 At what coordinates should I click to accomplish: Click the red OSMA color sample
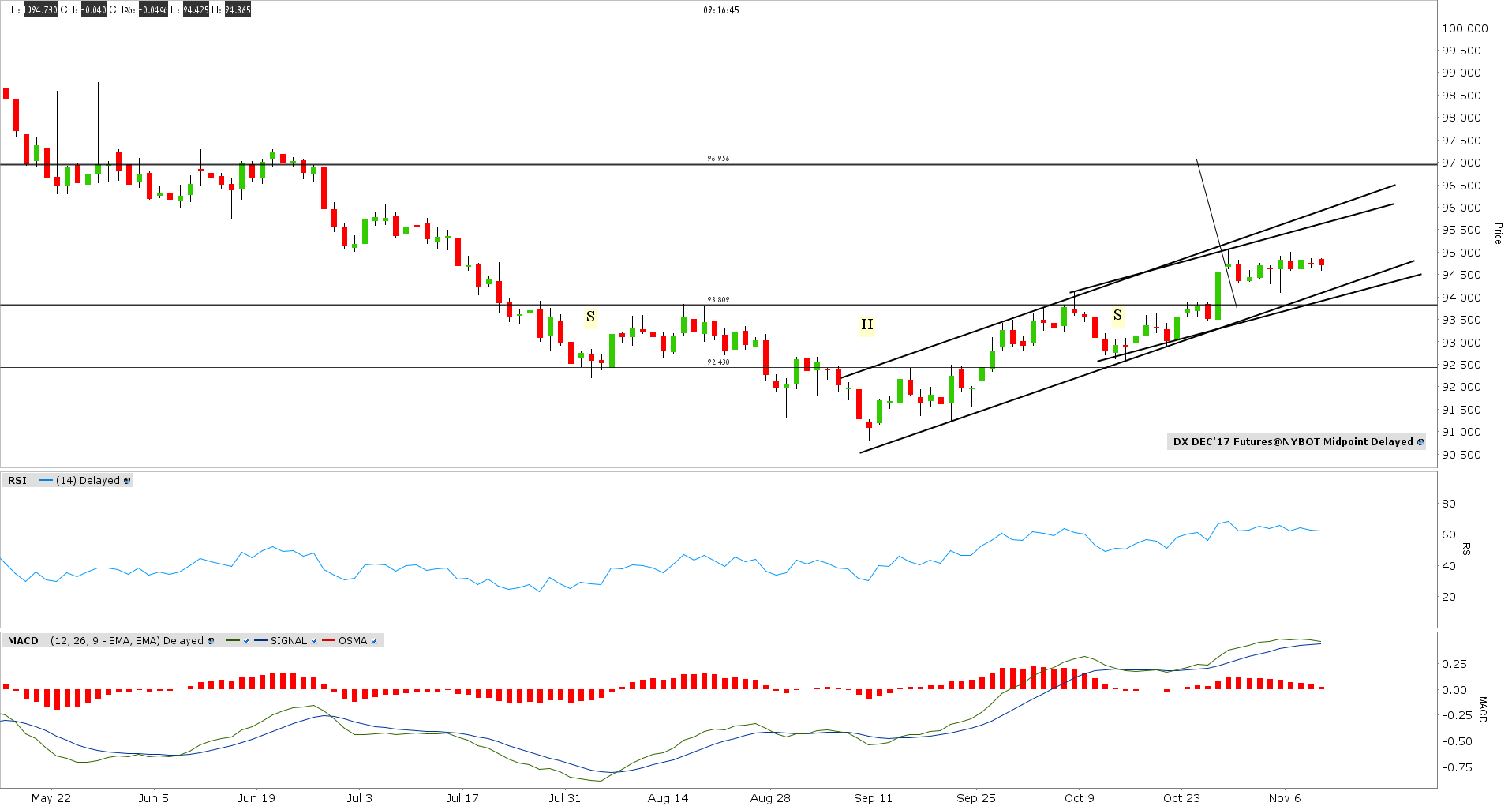click(328, 641)
